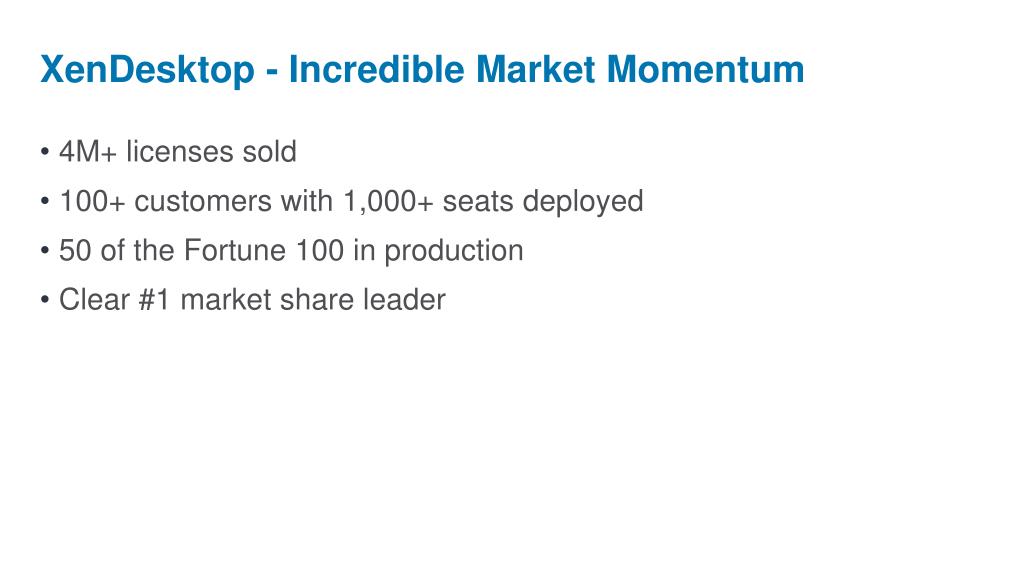Click bullet marker before "4M+ licenses sold"
The width and height of the screenshot is (1024, 576).
[44, 152]
